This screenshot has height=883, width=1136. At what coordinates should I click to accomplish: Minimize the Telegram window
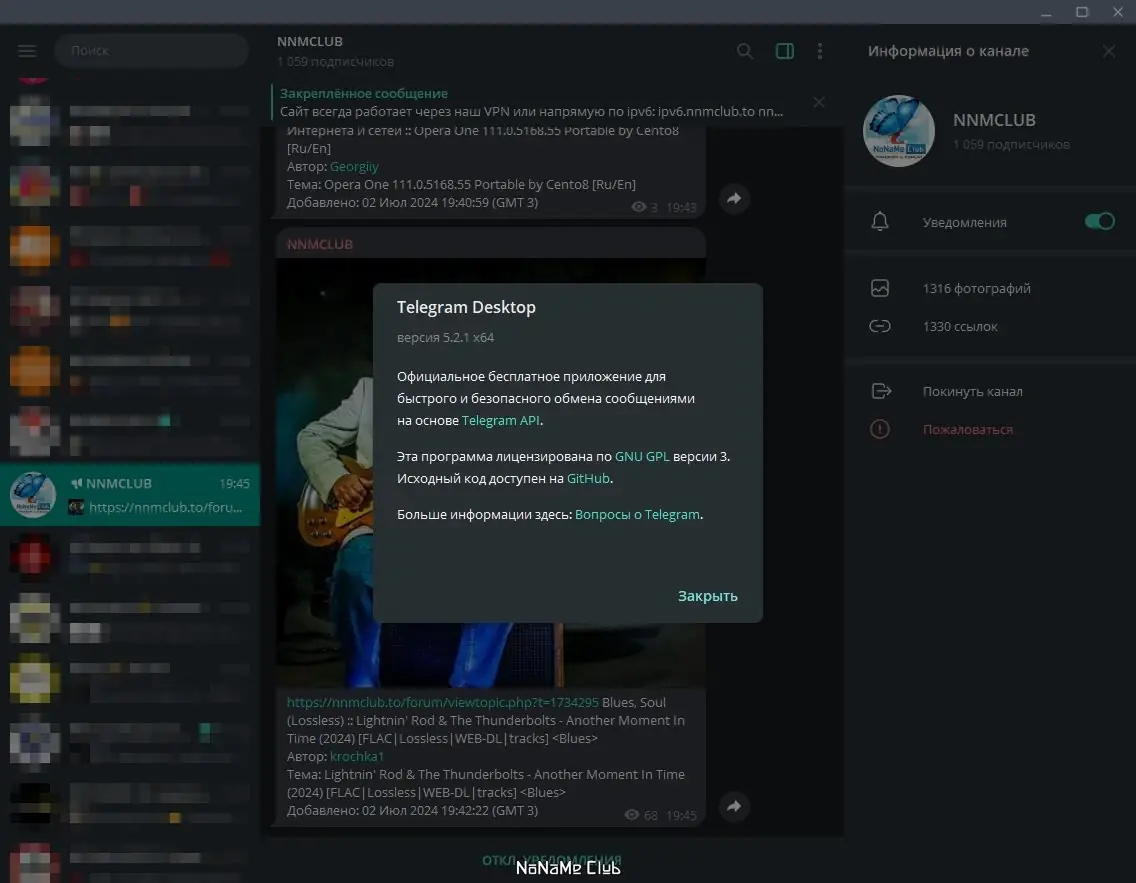tap(1045, 12)
